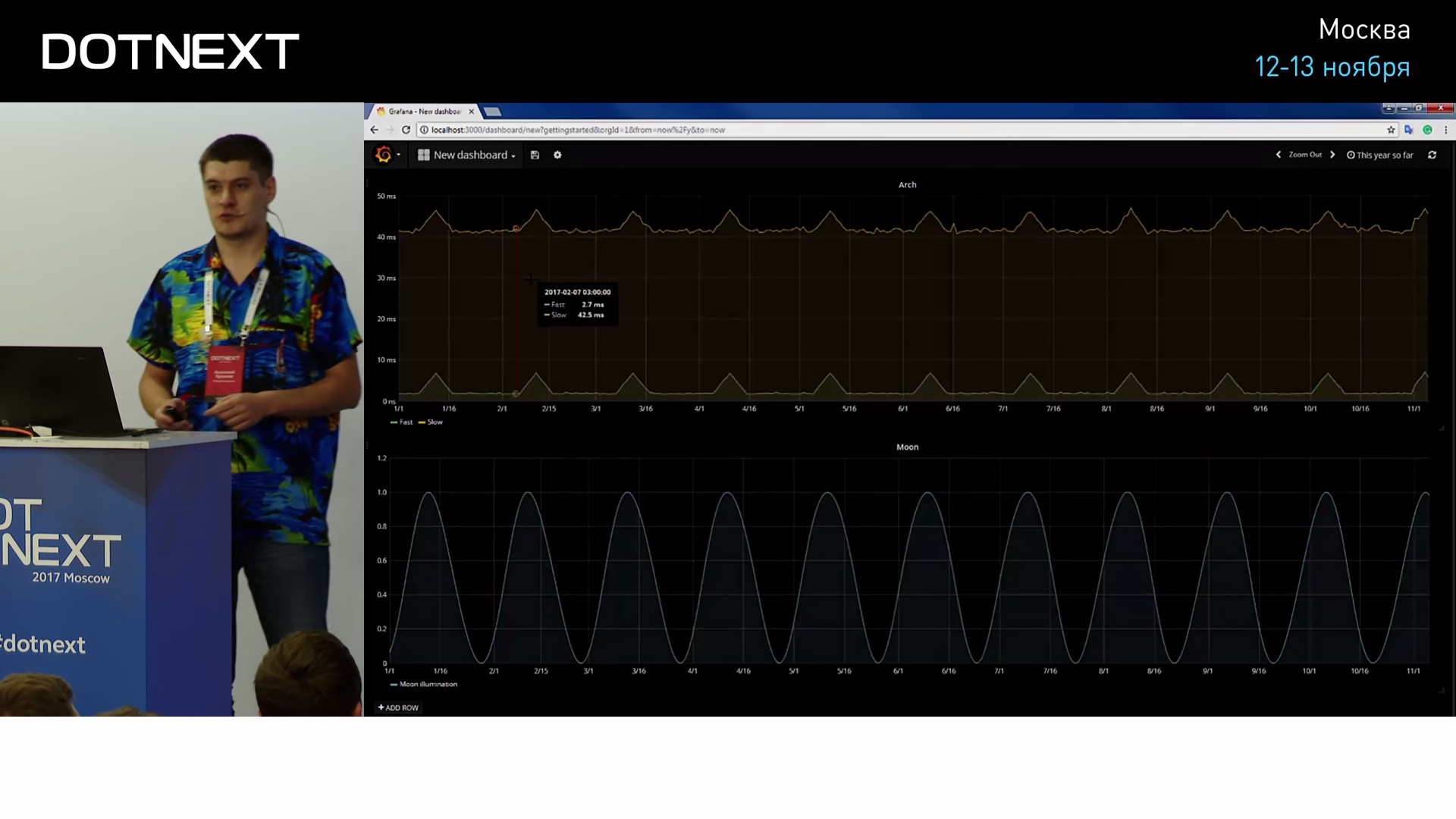Toggle the Moon illumination legend series

click(428, 684)
